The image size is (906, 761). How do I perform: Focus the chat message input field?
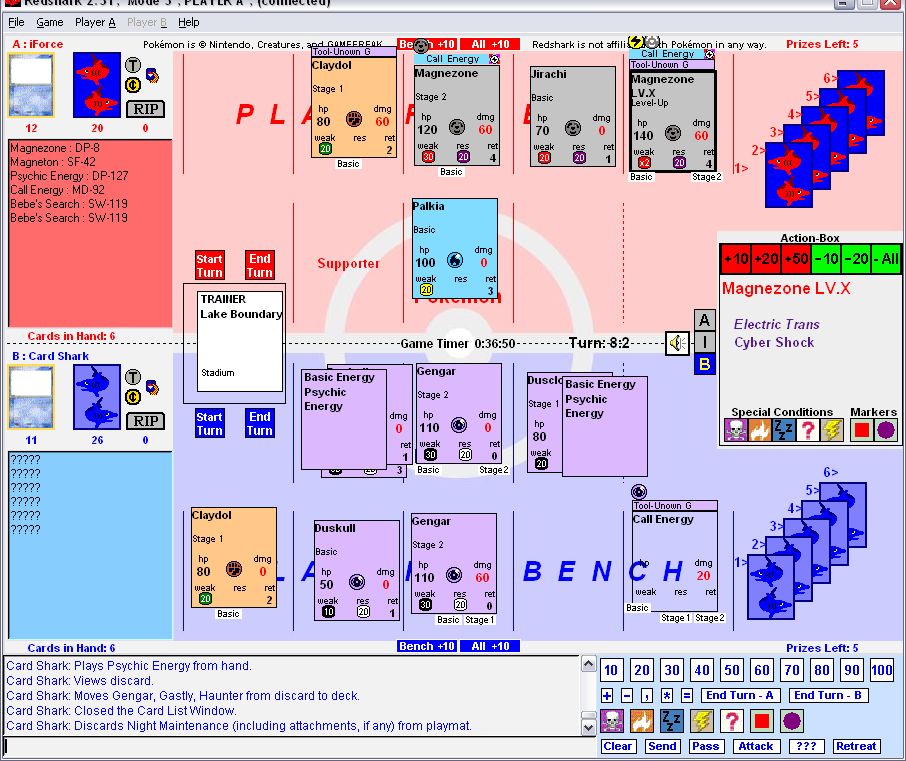pyautogui.click(x=298, y=746)
